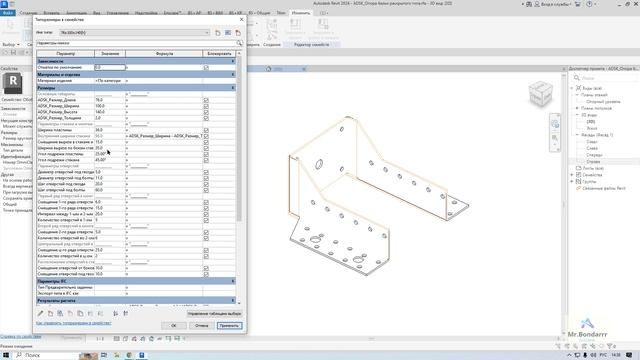Open the type name dropdown
The width and height of the screenshot is (640, 360).
coord(207,33)
